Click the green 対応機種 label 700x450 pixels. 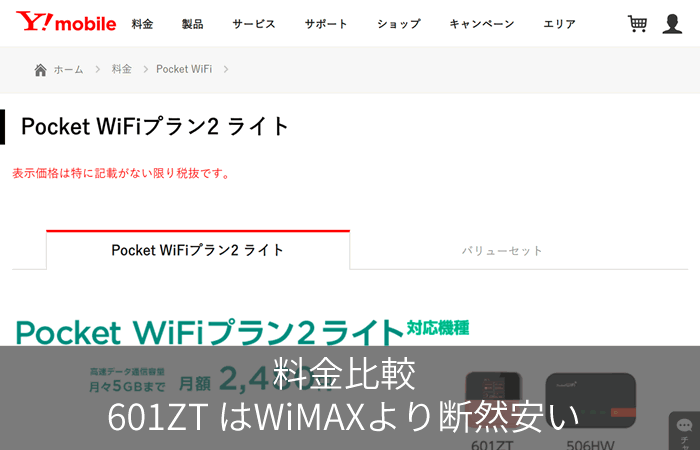(x=438, y=328)
